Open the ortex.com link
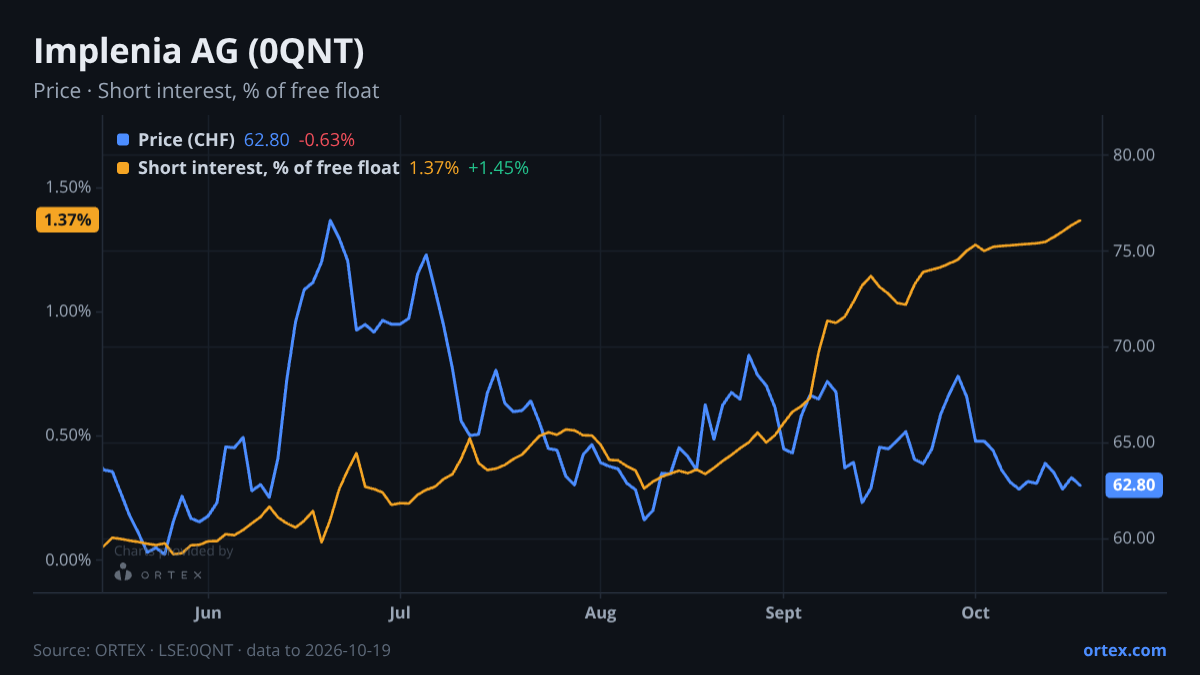Image resolution: width=1200 pixels, height=675 pixels. point(1125,650)
